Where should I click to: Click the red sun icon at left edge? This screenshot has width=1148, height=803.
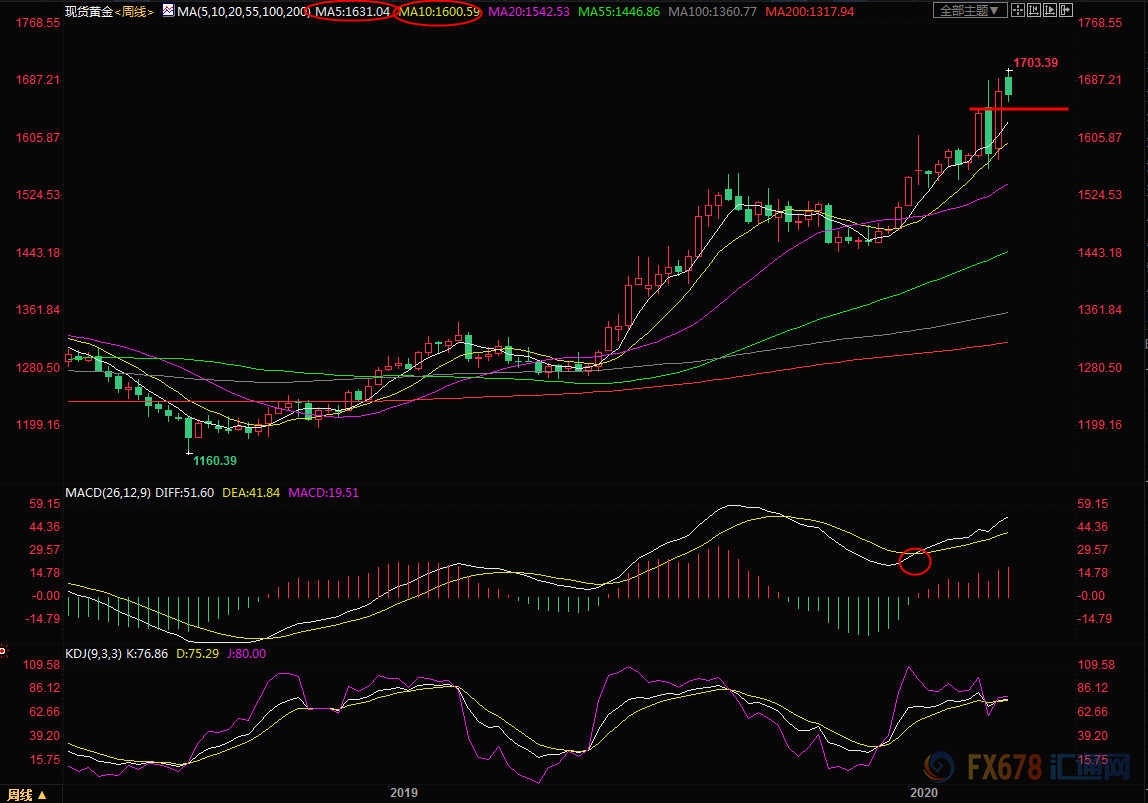tap(3, 651)
